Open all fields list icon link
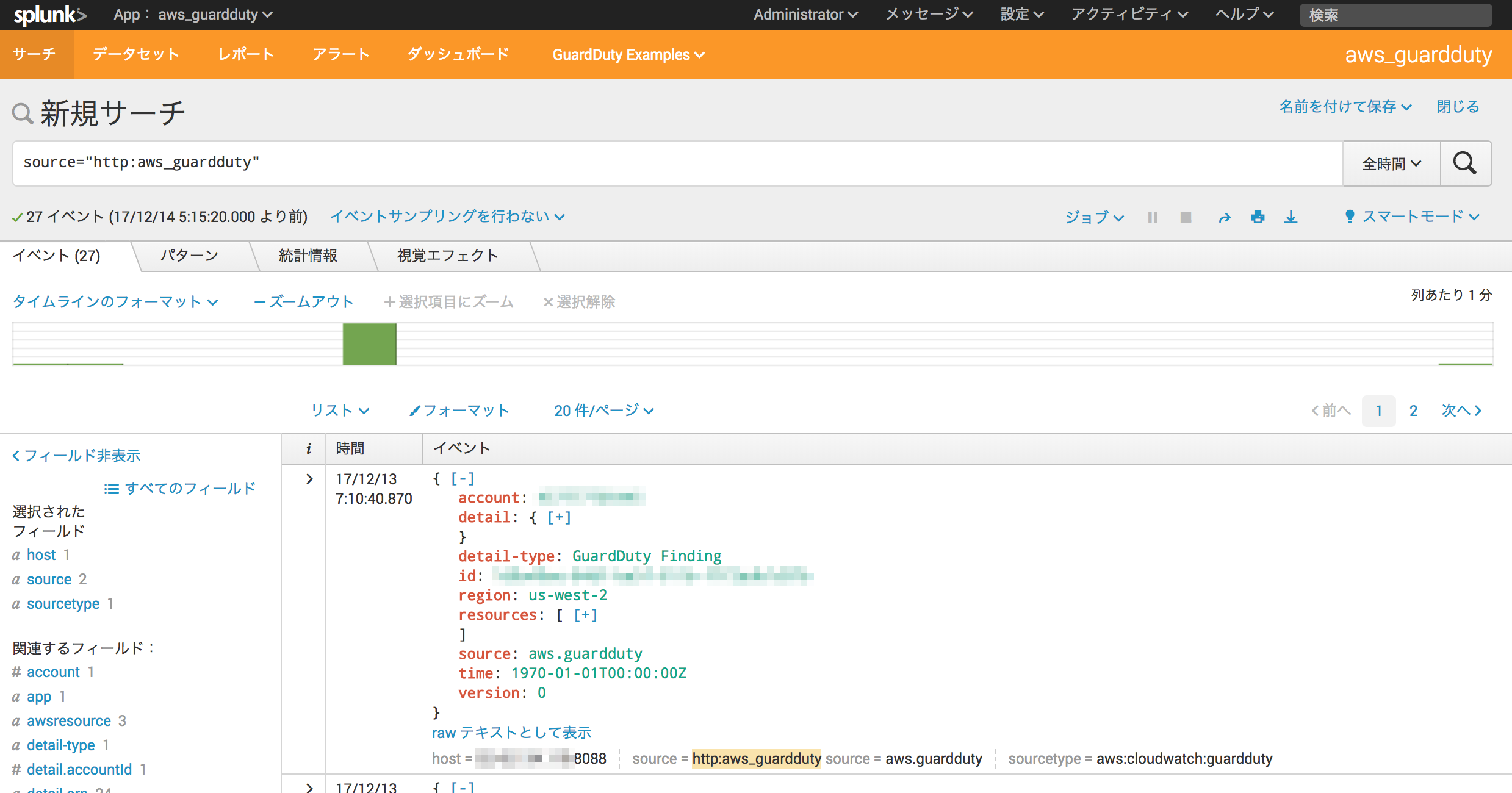Viewport: 1512px width, 793px height. coord(179,489)
